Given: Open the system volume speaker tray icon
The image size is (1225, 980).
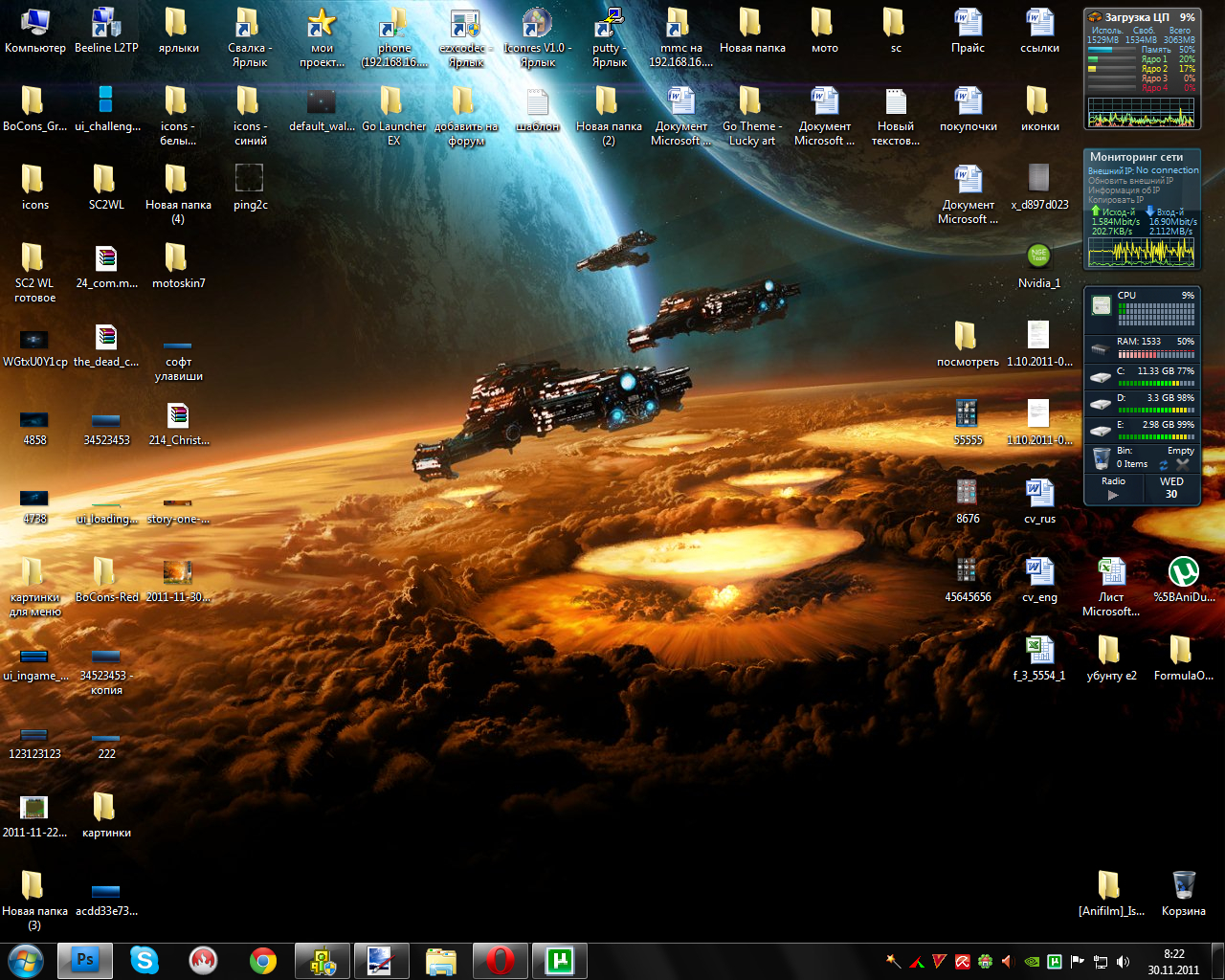Looking at the screenshot, I should click(x=1124, y=961).
